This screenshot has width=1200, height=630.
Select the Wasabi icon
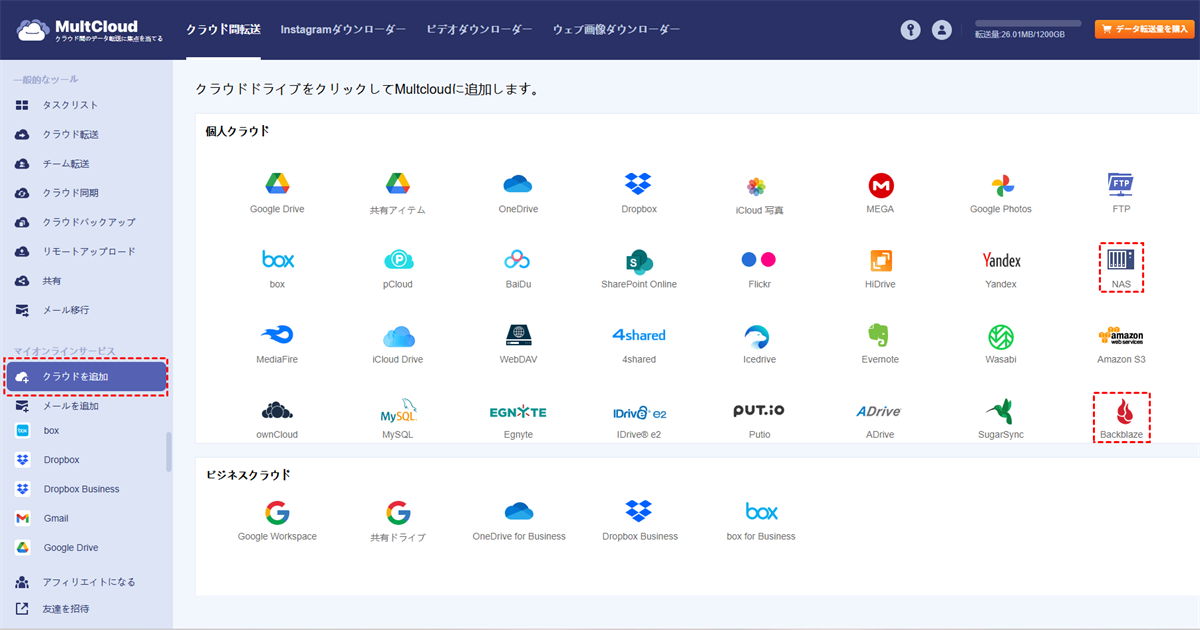(1001, 336)
